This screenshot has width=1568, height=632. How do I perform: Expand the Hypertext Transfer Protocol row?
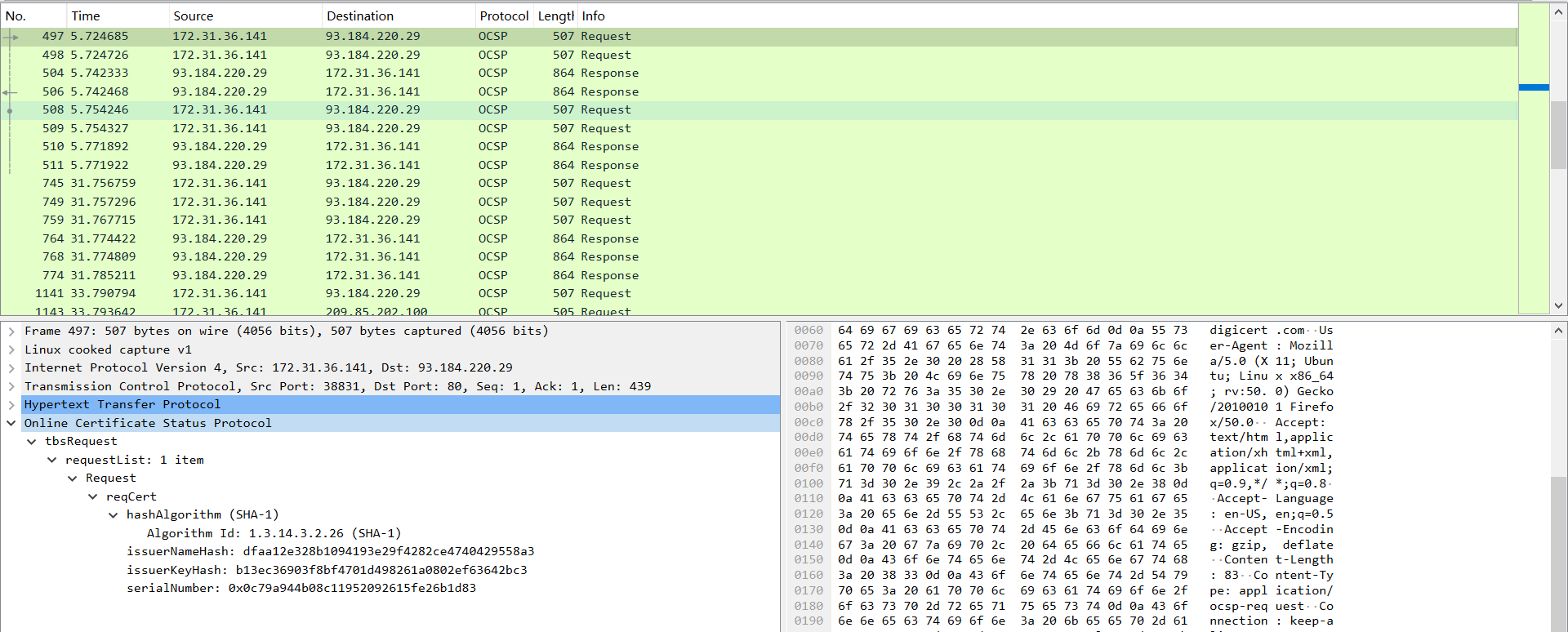tap(11, 404)
